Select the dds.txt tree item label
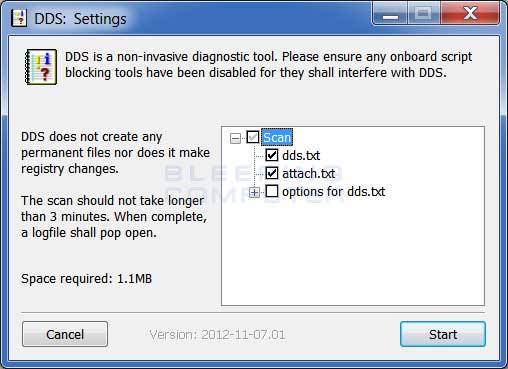The width and height of the screenshot is (508, 369). (301, 155)
